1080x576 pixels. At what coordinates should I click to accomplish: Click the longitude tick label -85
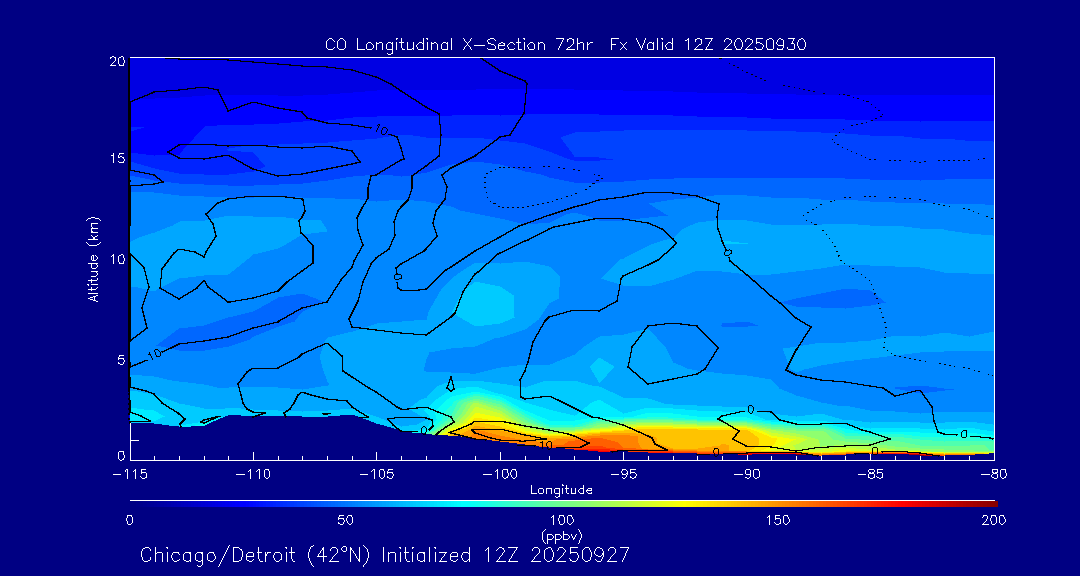coord(871,475)
